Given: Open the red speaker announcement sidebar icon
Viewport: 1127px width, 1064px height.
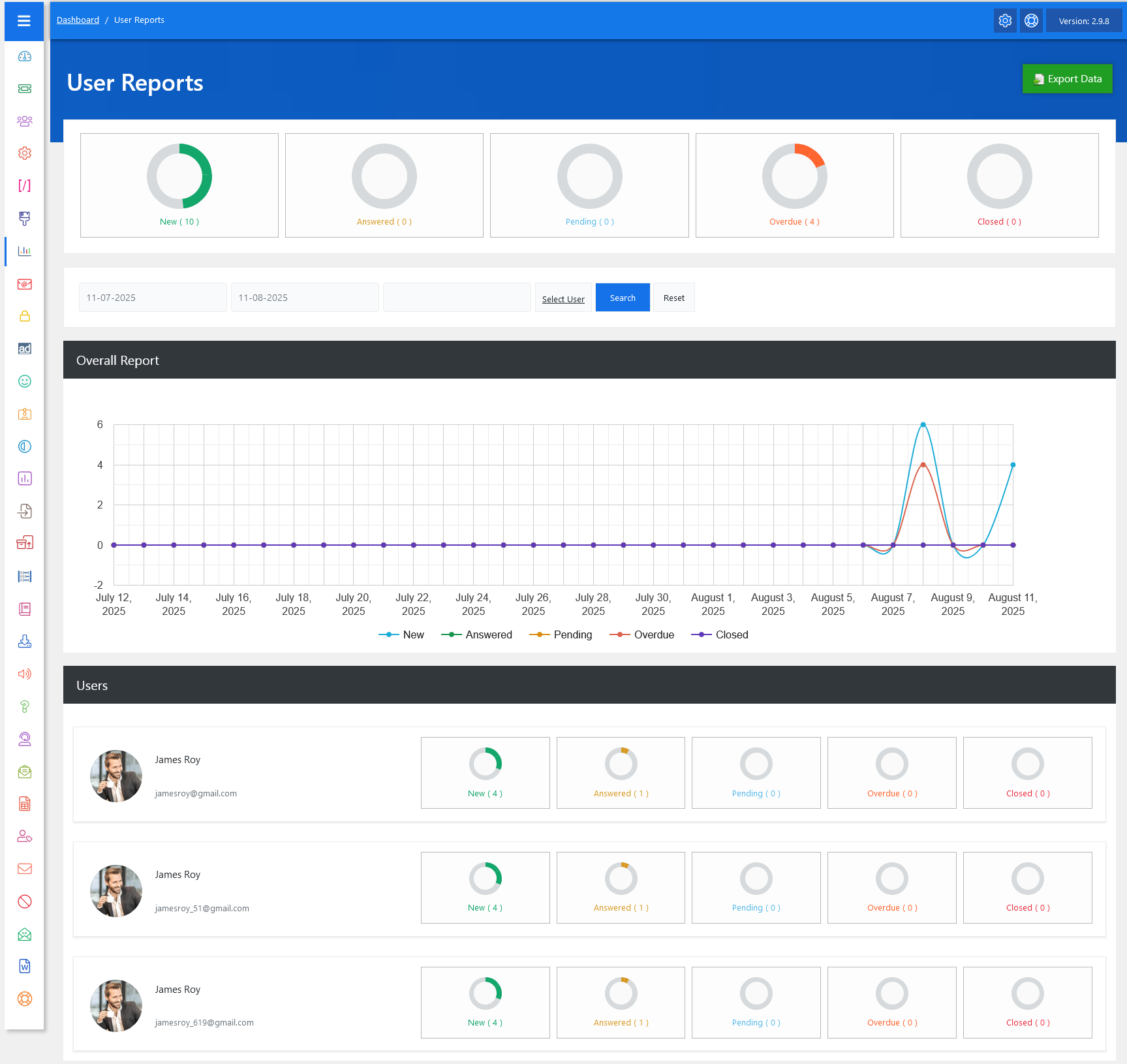Looking at the screenshot, I should pyautogui.click(x=25, y=674).
